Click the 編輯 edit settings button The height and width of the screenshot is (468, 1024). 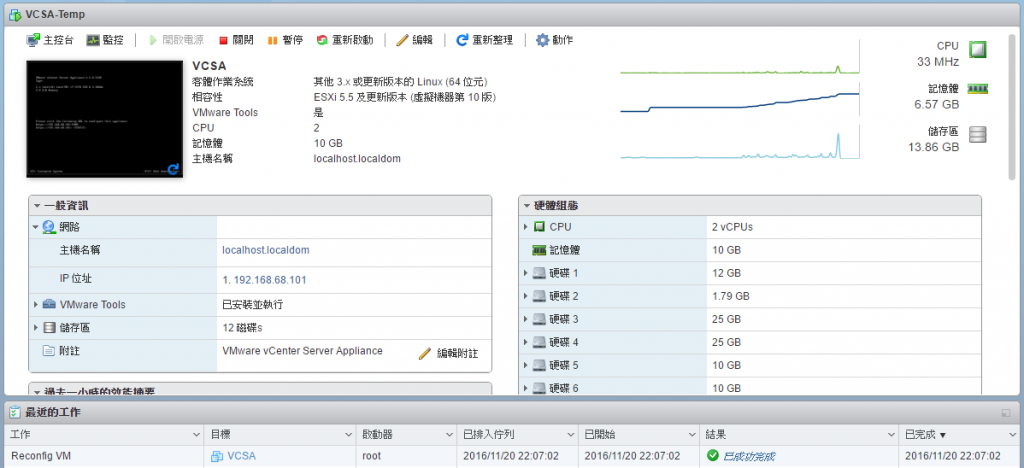tap(415, 40)
